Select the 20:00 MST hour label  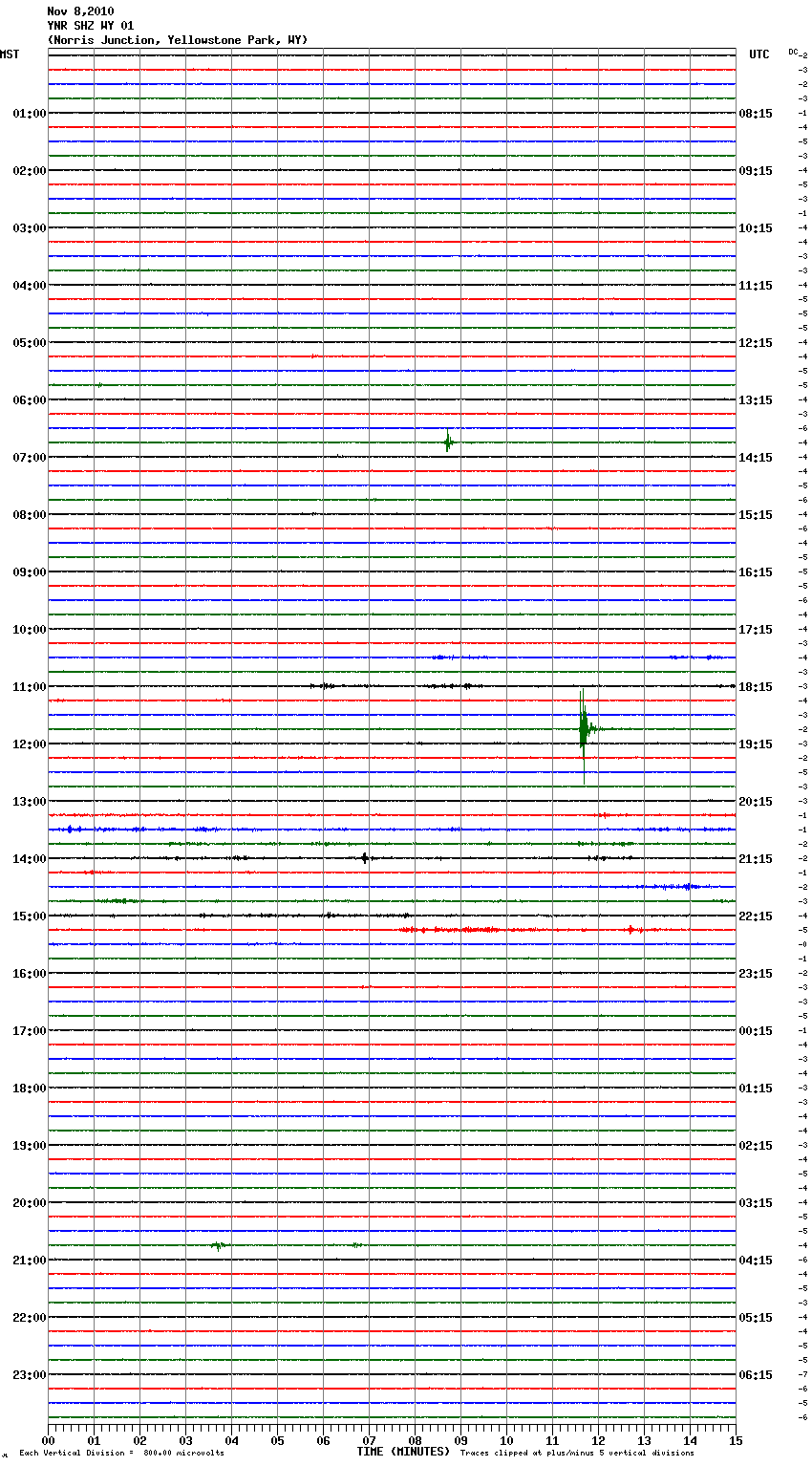[x=30, y=1203]
